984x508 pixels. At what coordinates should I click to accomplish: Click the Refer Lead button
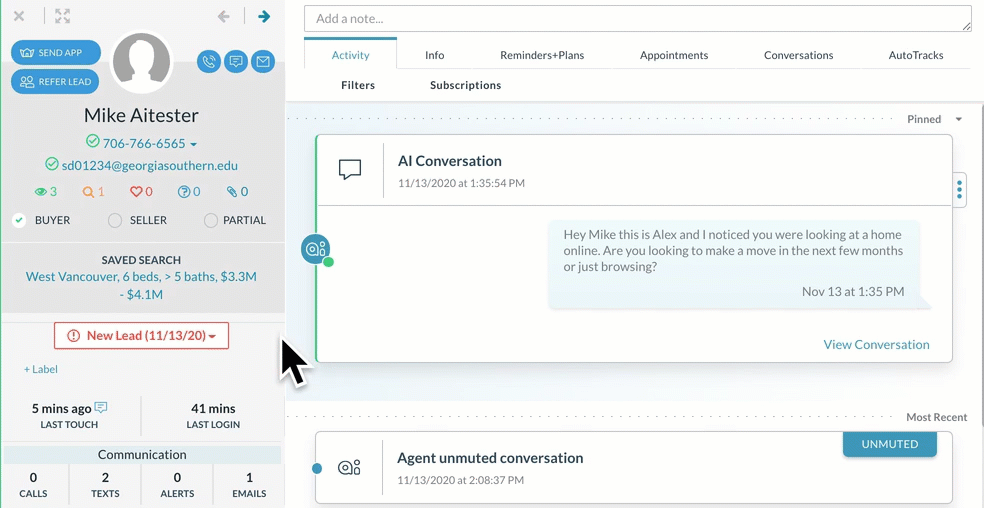(x=56, y=82)
